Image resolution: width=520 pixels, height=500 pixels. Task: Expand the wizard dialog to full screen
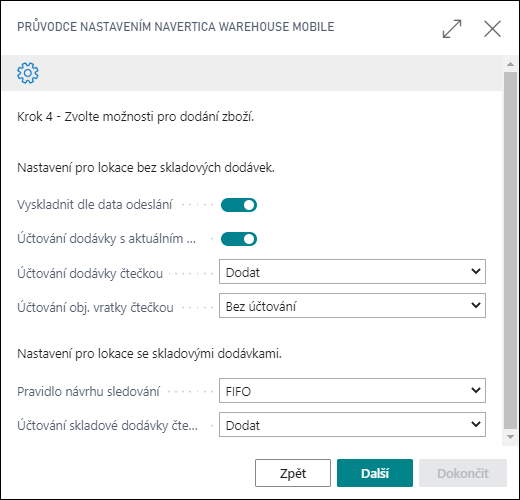[x=452, y=29]
